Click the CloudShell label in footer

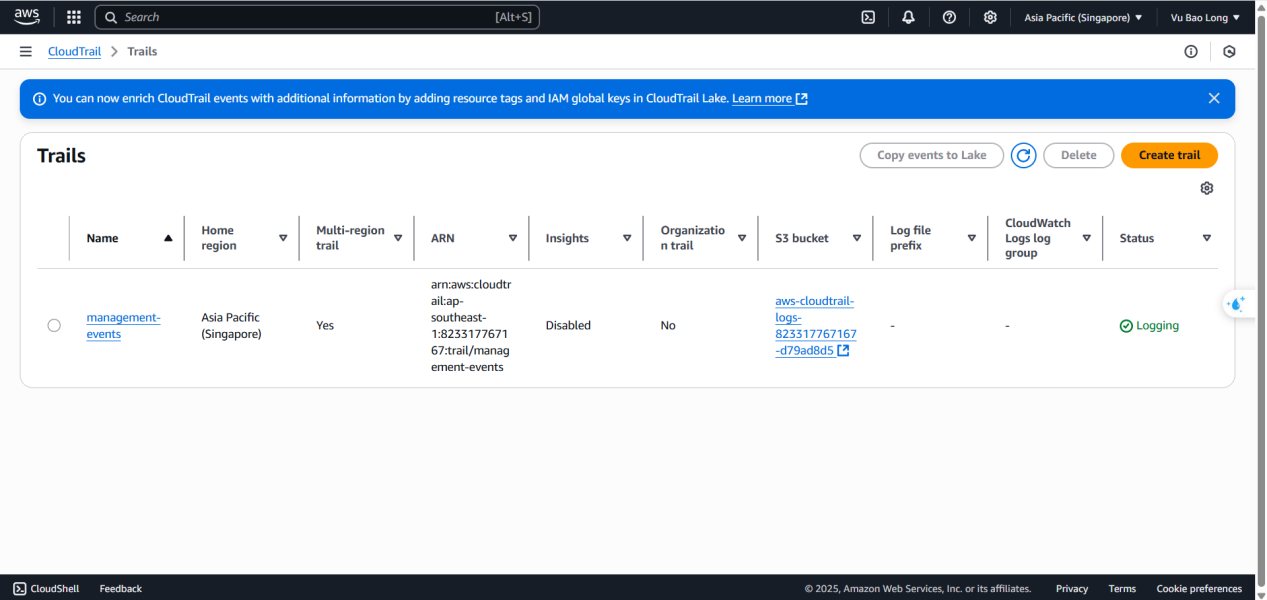(x=55, y=589)
